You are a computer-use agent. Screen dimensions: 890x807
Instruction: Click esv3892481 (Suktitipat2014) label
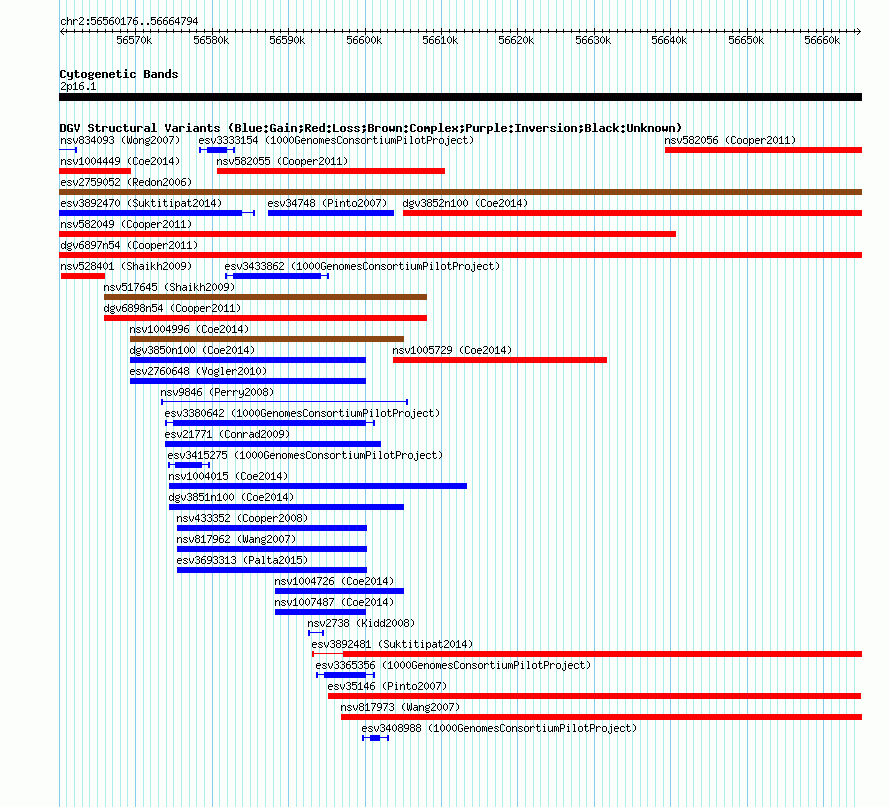coord(392,644)
